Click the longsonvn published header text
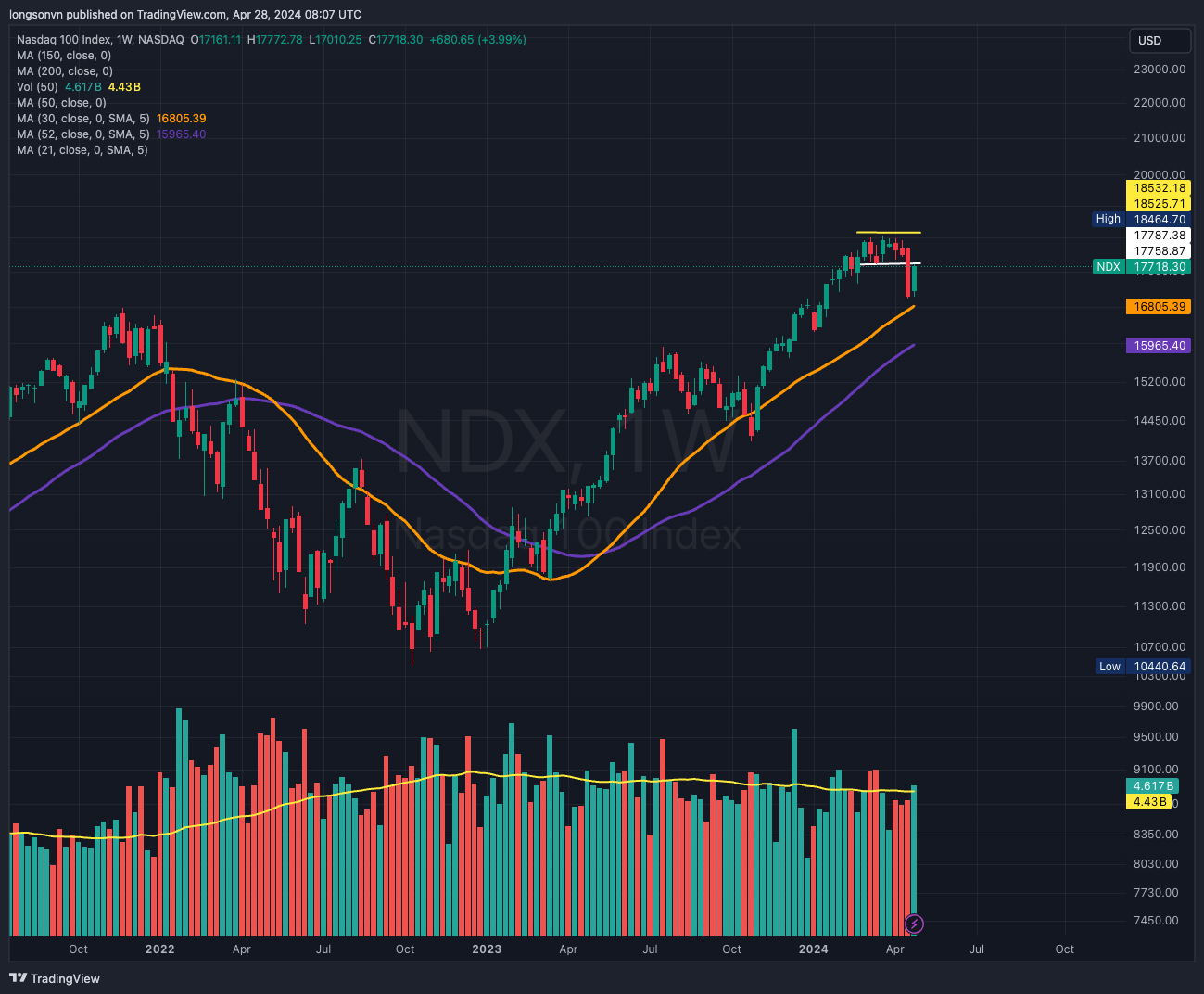The image size is (1204, 994). [185, 15]
